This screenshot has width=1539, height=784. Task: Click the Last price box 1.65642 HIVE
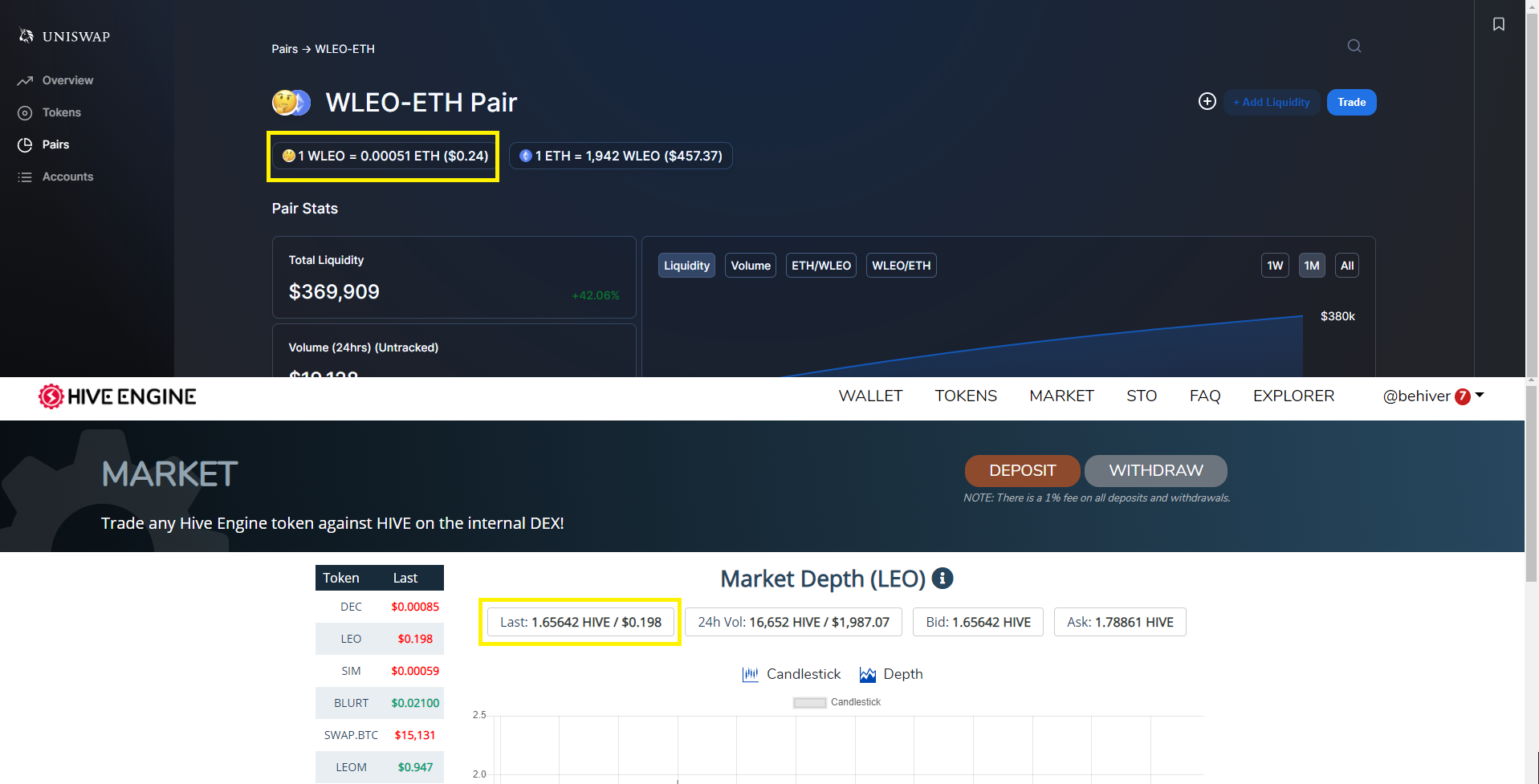580,622
